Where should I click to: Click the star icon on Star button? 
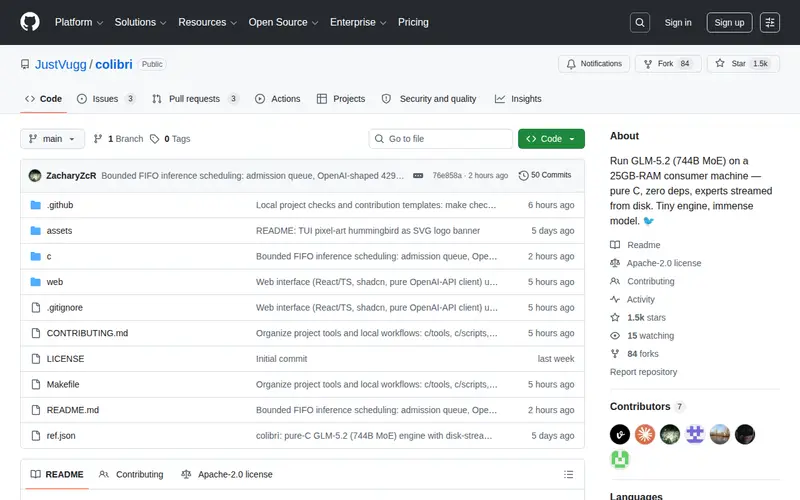[719, 63]
